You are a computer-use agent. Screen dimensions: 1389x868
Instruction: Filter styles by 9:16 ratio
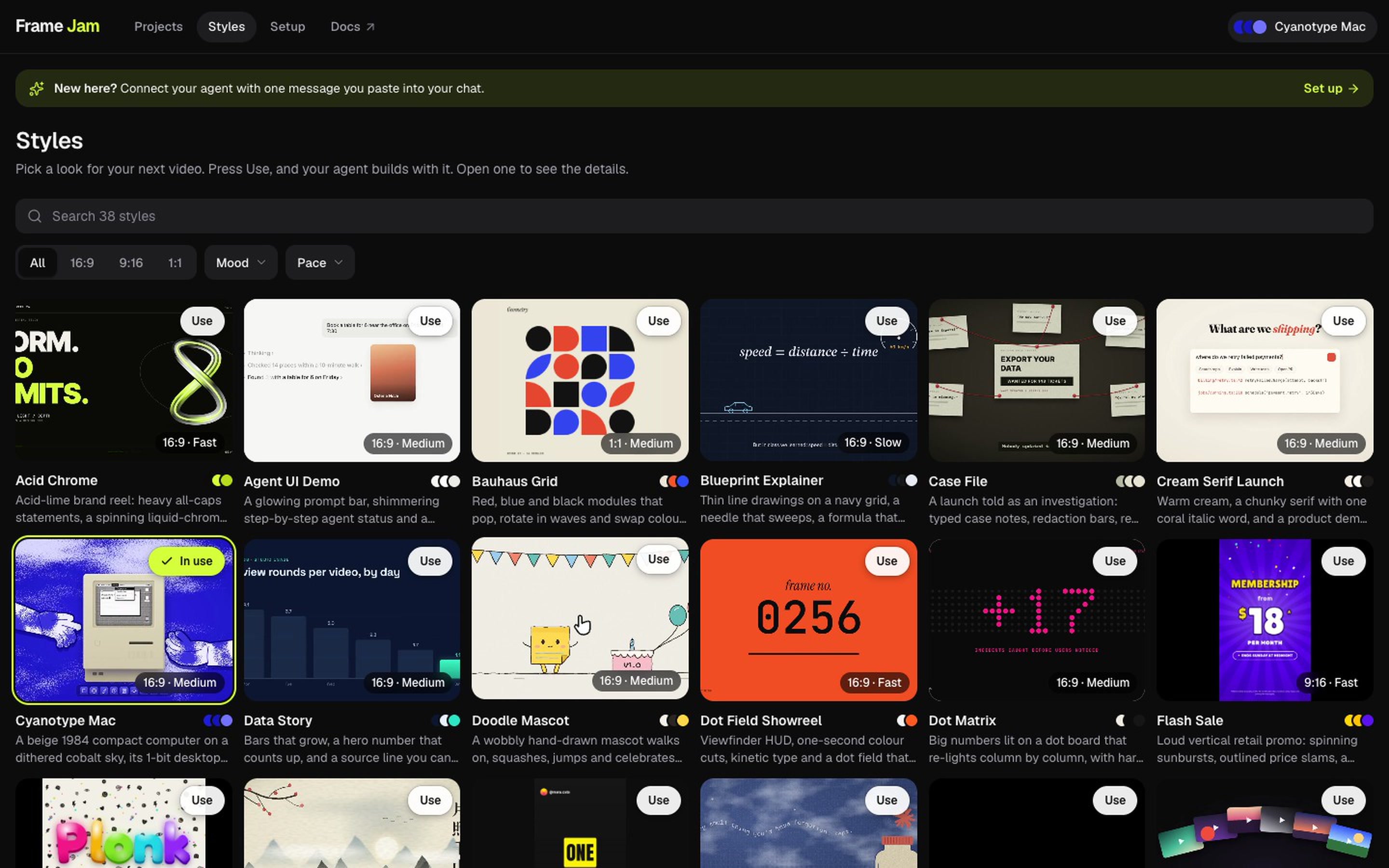pos(131,263)
